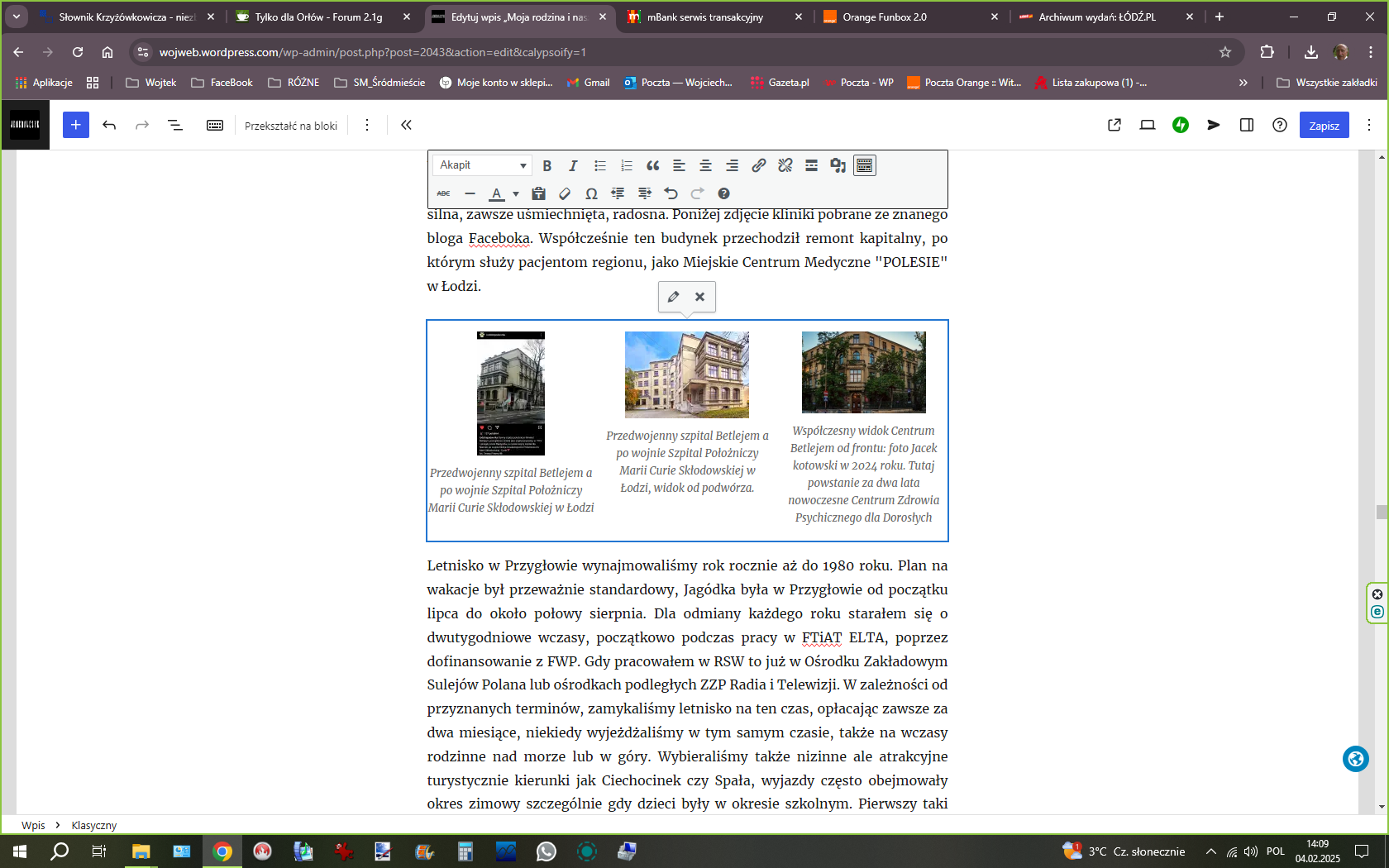
Task: Toggle bold formatting
Action: point(547,165)
